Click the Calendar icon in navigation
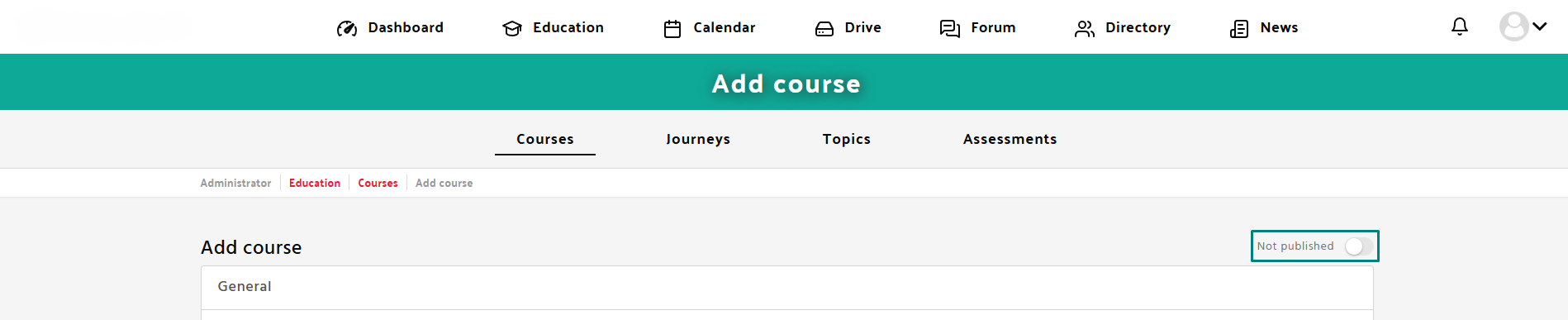Screen dimensions: 1568x320 click(x=672, y=29)
